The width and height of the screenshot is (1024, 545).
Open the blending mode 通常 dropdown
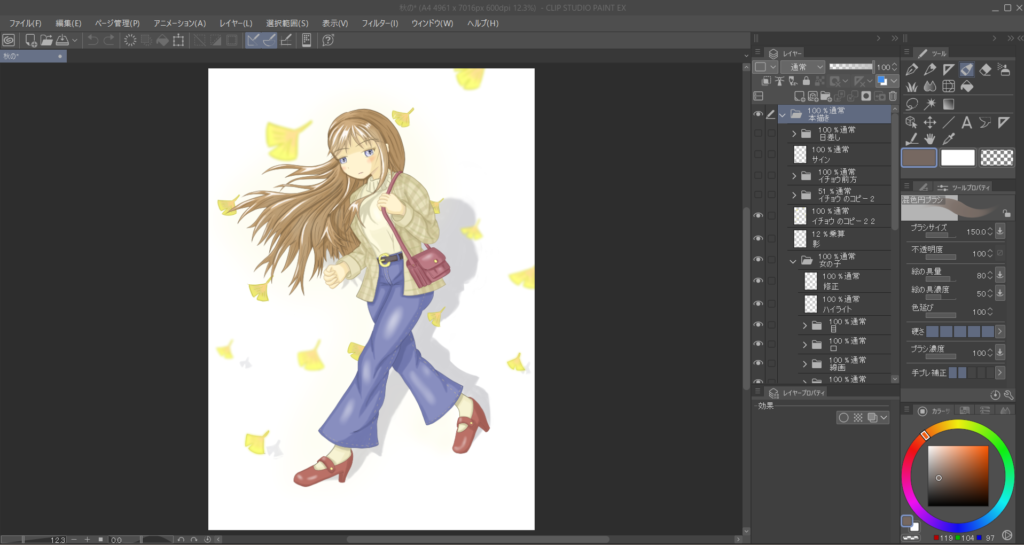point(803,67)
